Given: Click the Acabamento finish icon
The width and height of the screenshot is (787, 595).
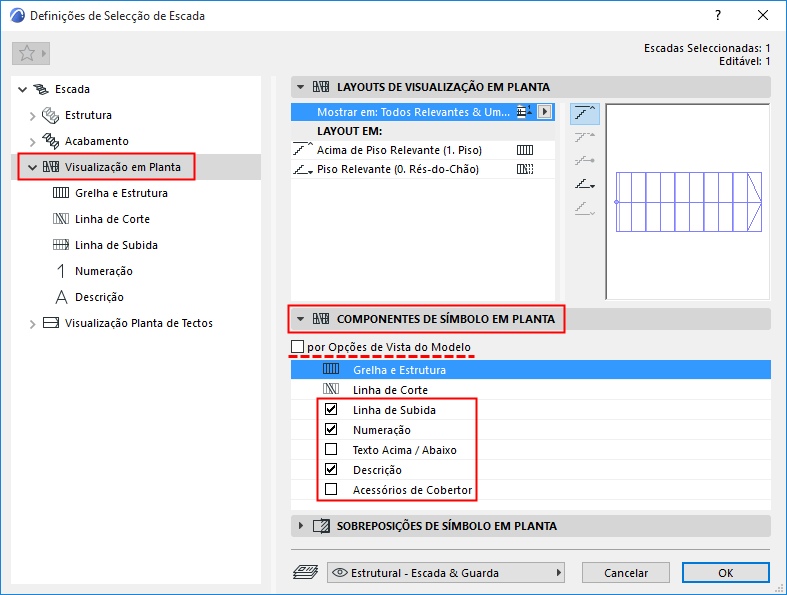Looking at the screenshot, I should tap(50, 141).
